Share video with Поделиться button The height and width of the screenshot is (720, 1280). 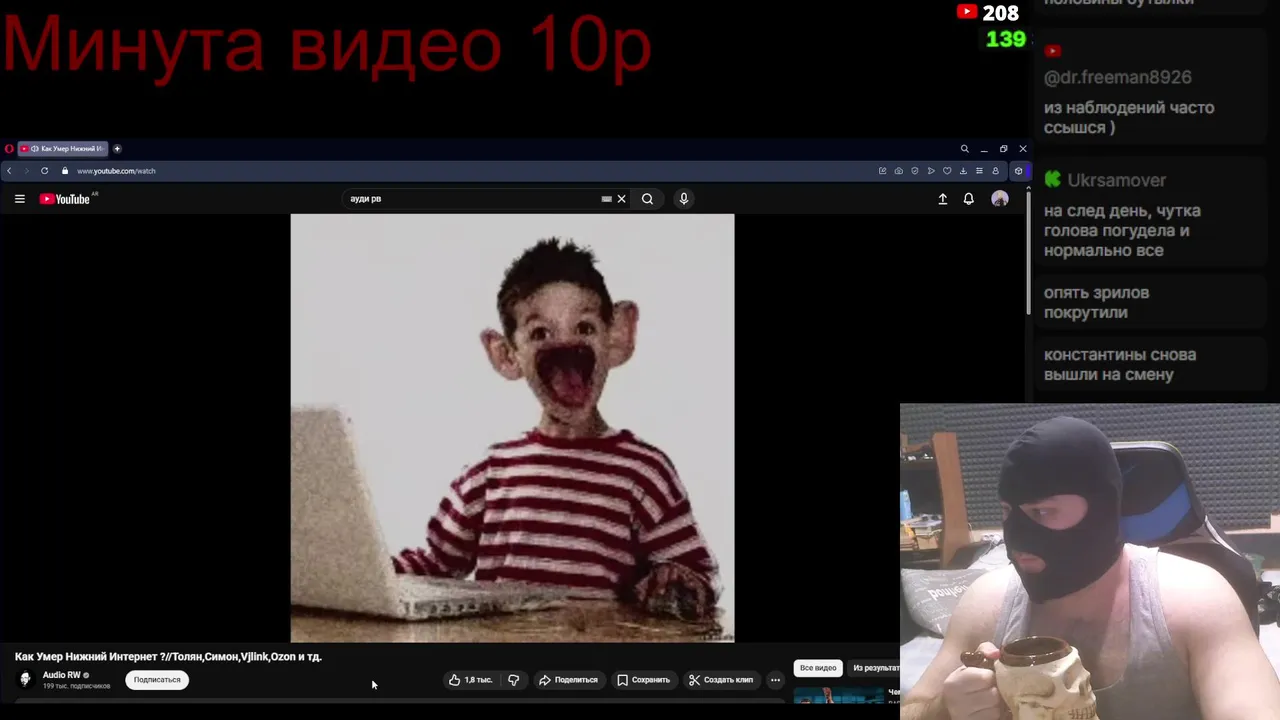pyautogui.click(x=568, y=680)
